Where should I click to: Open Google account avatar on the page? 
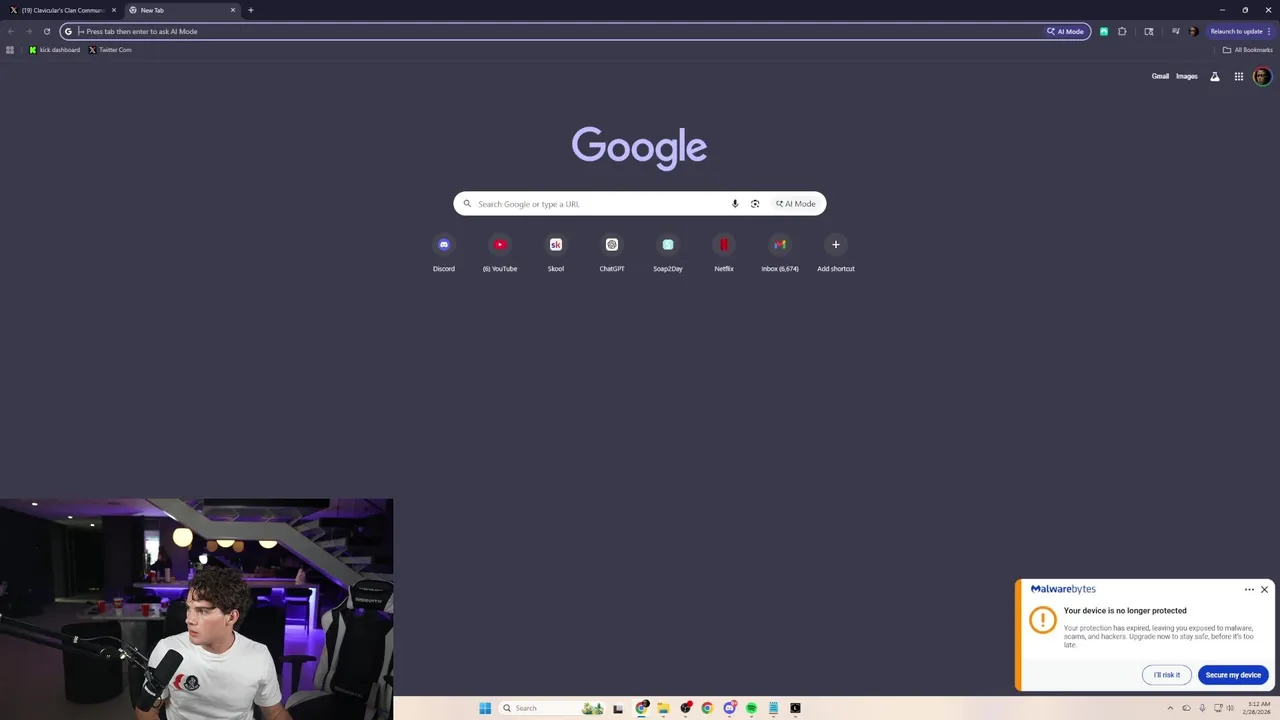(1262, 76)
